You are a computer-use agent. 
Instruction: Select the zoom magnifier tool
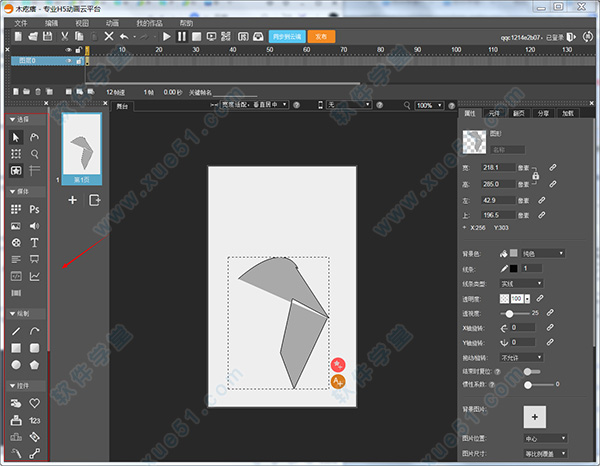35,154
